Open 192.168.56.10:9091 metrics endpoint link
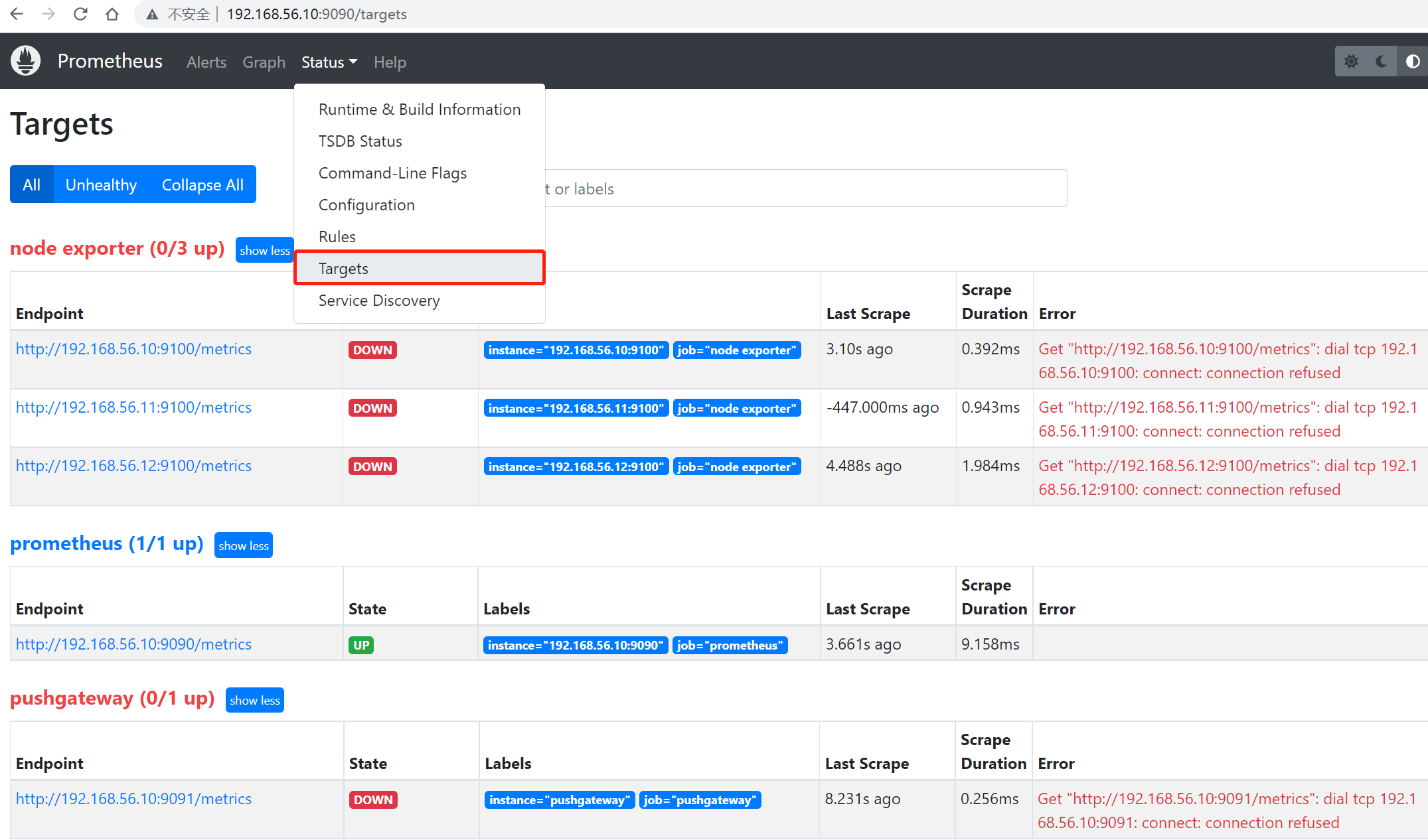1428x840 pixels. click(133, 799)
